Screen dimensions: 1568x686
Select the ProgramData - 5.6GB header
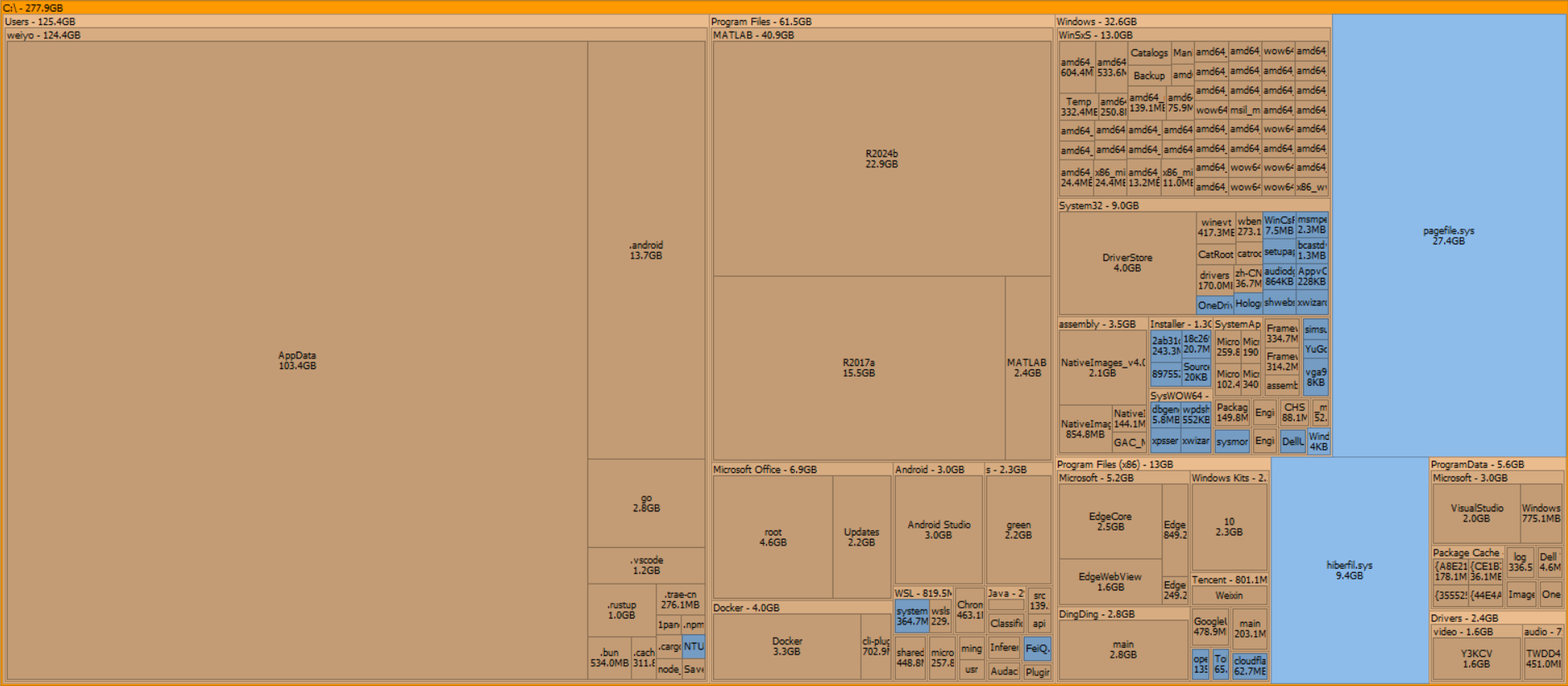point(1497,465)
